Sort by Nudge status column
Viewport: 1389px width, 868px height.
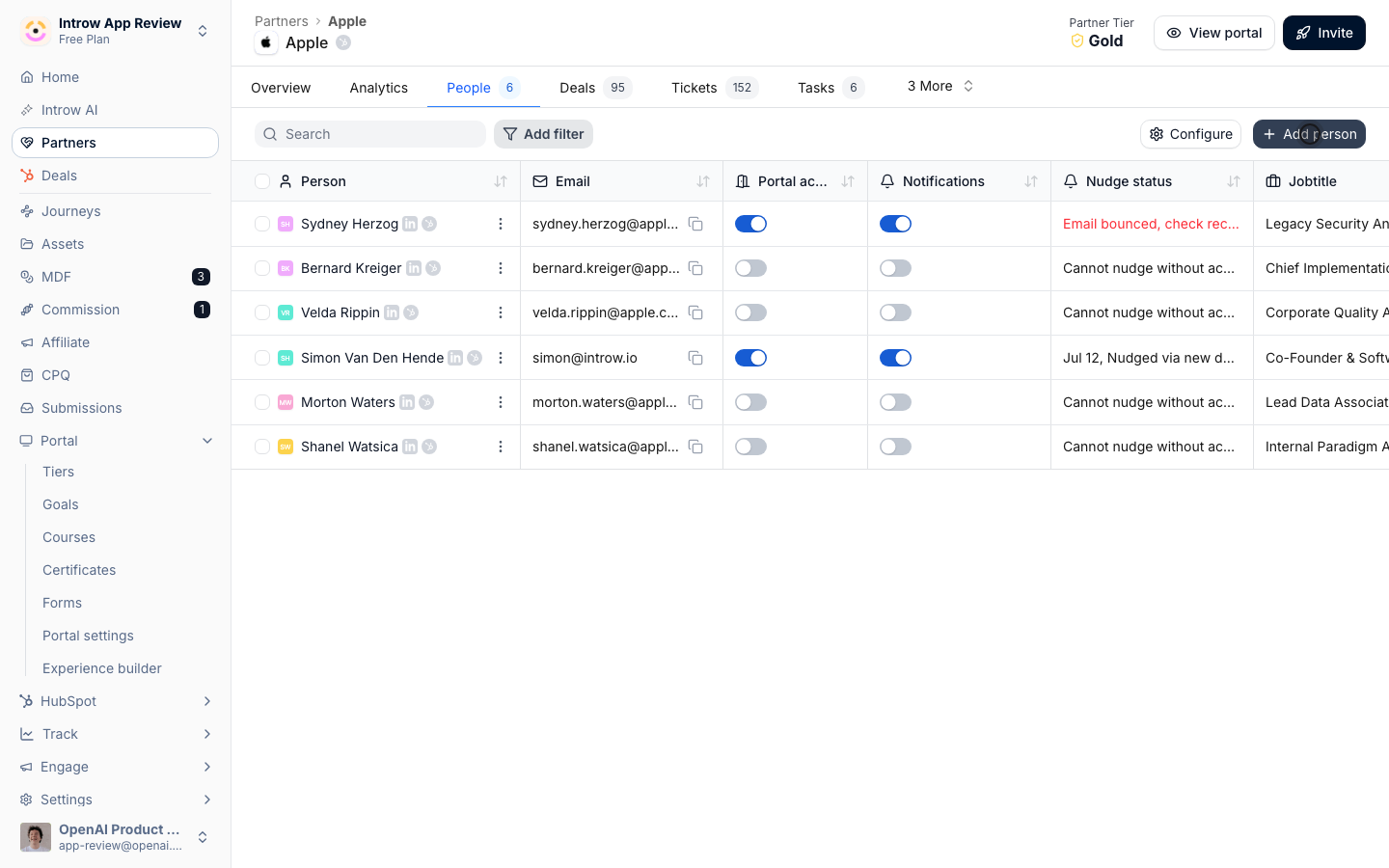coord(1234,181)
